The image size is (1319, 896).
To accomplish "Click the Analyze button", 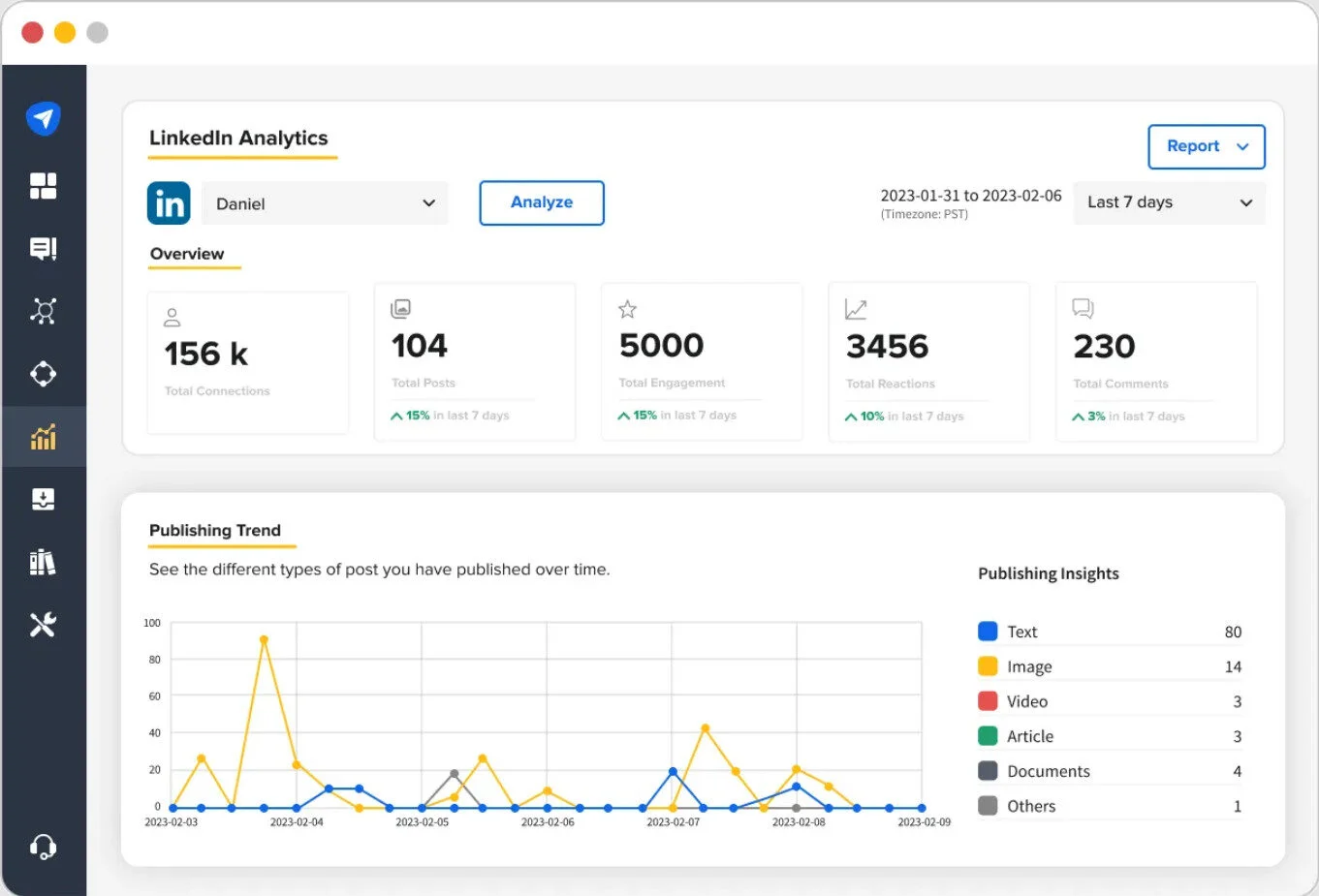I will click(542, 202).
